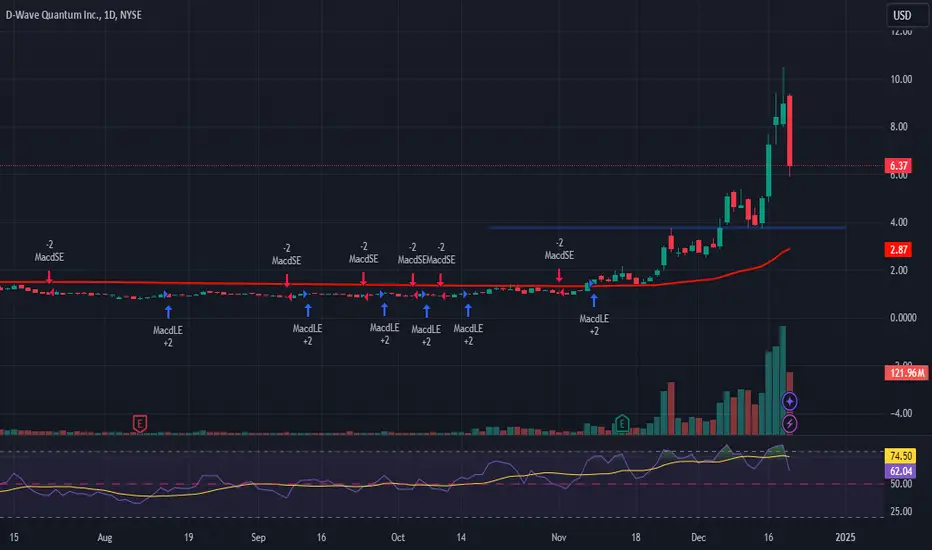Click the -4.00 axis label
Image resolution: width=932 pixels, height=550 pixels.
[x=901, y=413]
